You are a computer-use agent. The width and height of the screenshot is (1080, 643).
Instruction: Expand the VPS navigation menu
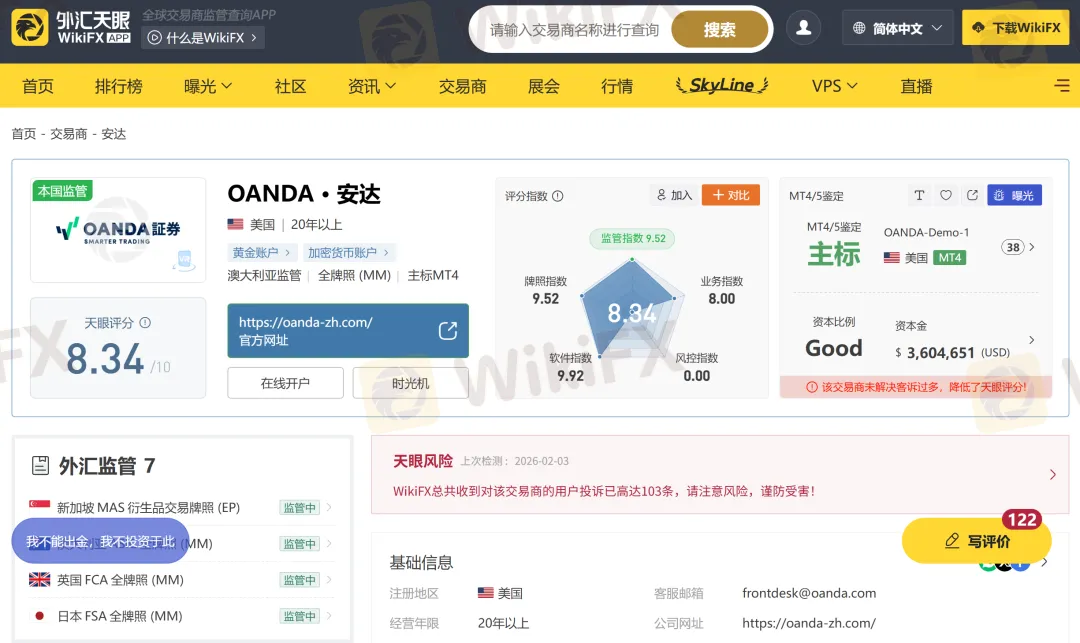click(x=835, y=86)
